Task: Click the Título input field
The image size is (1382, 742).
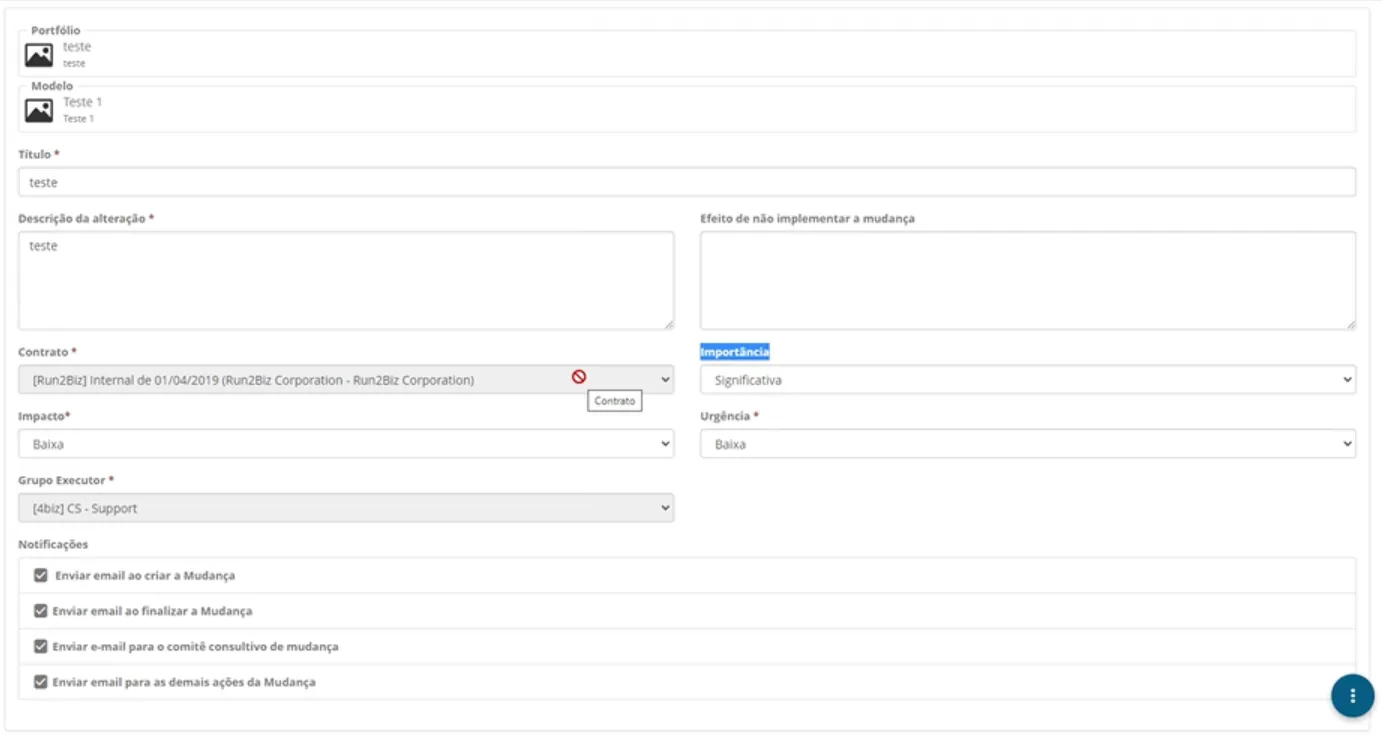Action: coord(687,182)
